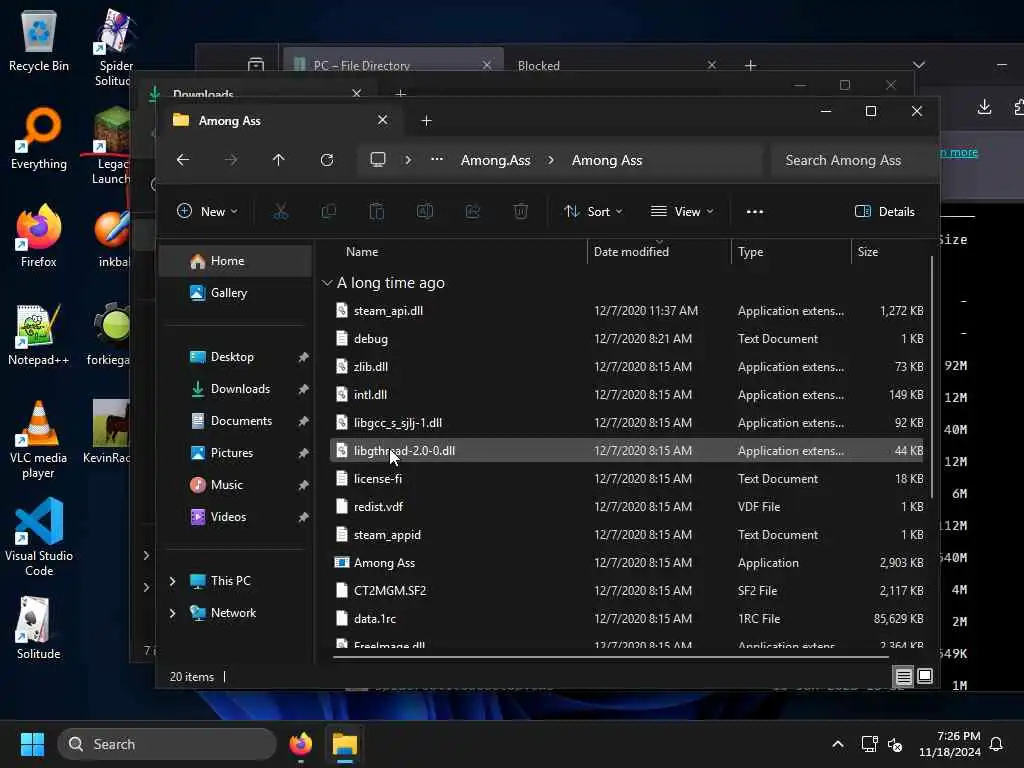
Task: Click the vertical scrollbar in file list
Action: point(932,377)
